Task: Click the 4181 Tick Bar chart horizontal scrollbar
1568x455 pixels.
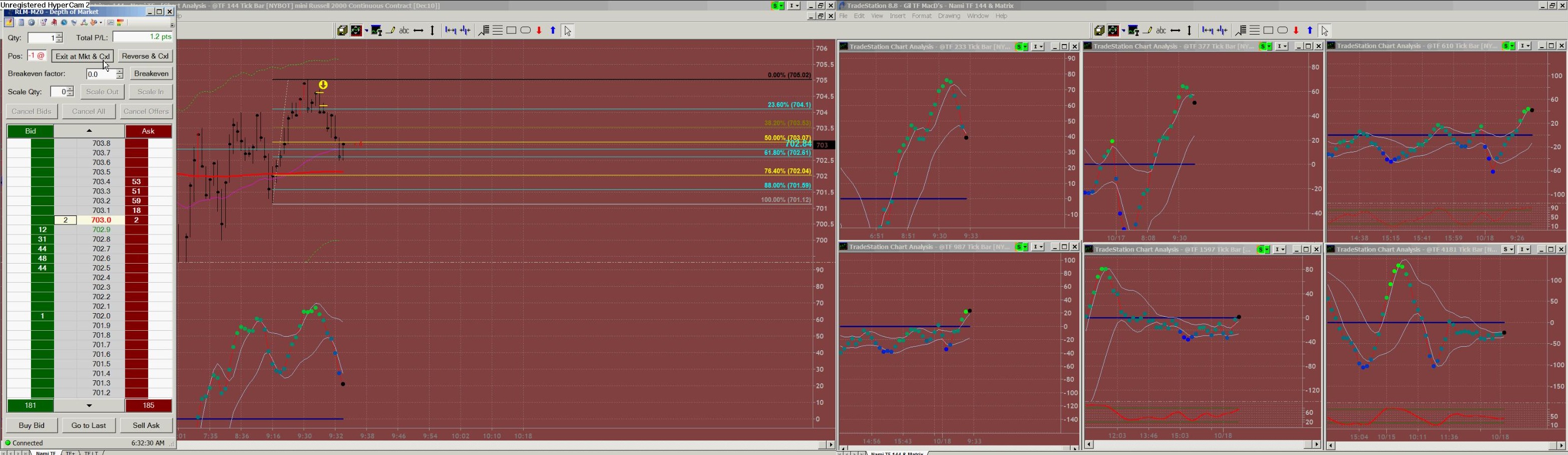Action: coord(1446,445)
